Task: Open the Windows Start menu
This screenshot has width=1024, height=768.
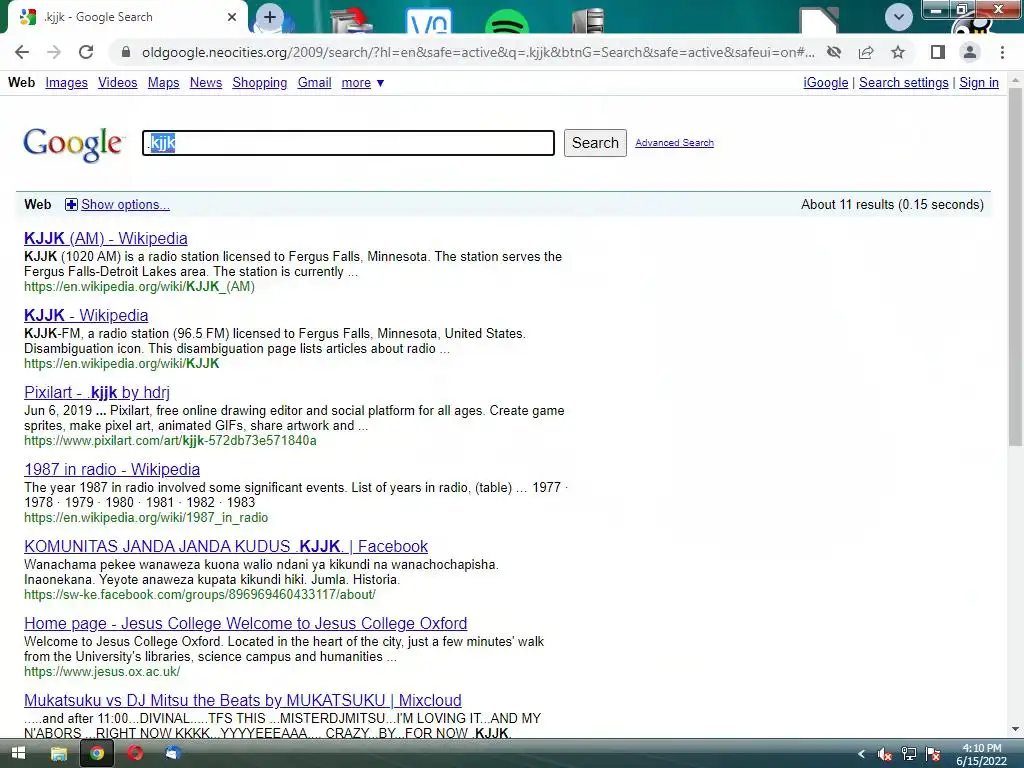Action: (18, 754)
